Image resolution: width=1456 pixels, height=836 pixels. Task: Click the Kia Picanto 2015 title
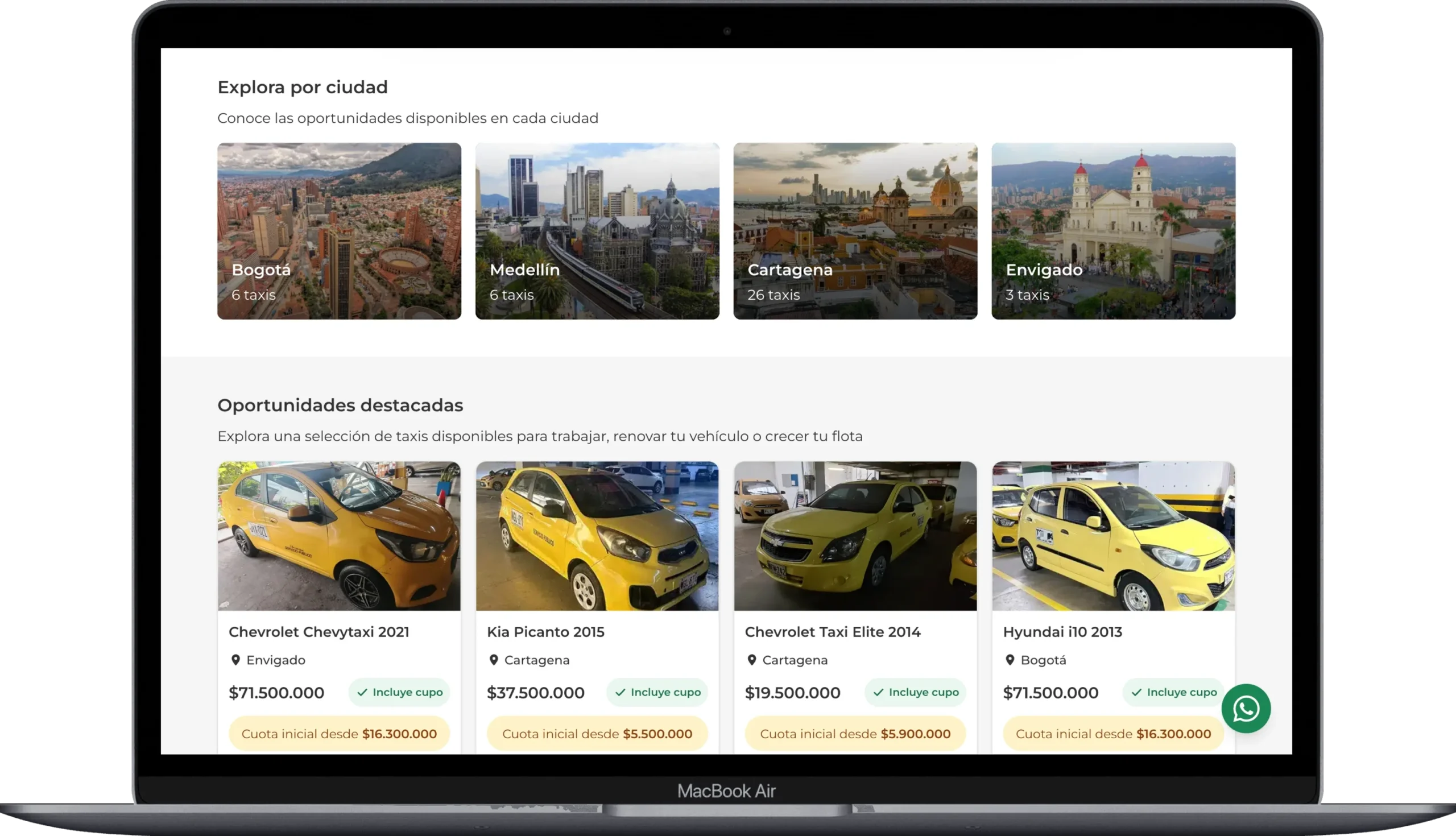click(545, 632)
